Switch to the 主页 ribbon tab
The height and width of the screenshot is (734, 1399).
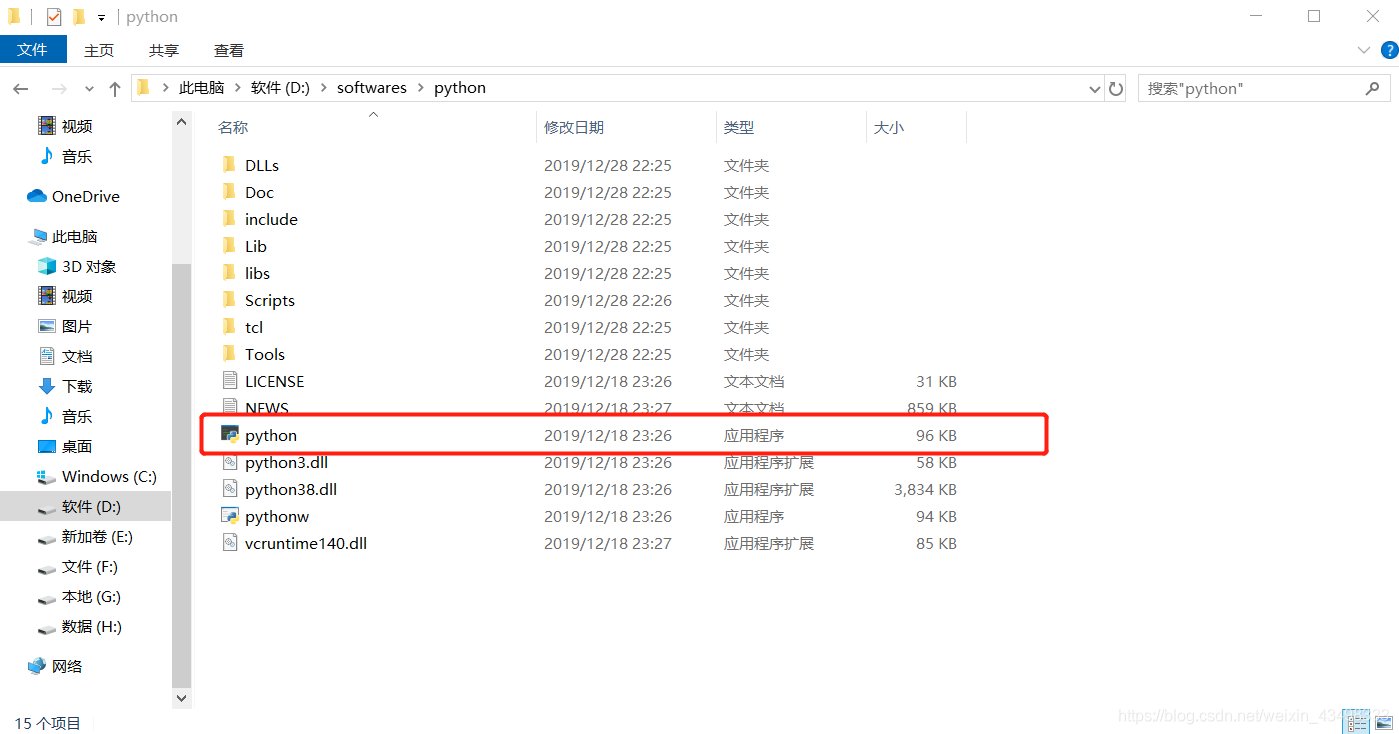click(x=99, y=50)
